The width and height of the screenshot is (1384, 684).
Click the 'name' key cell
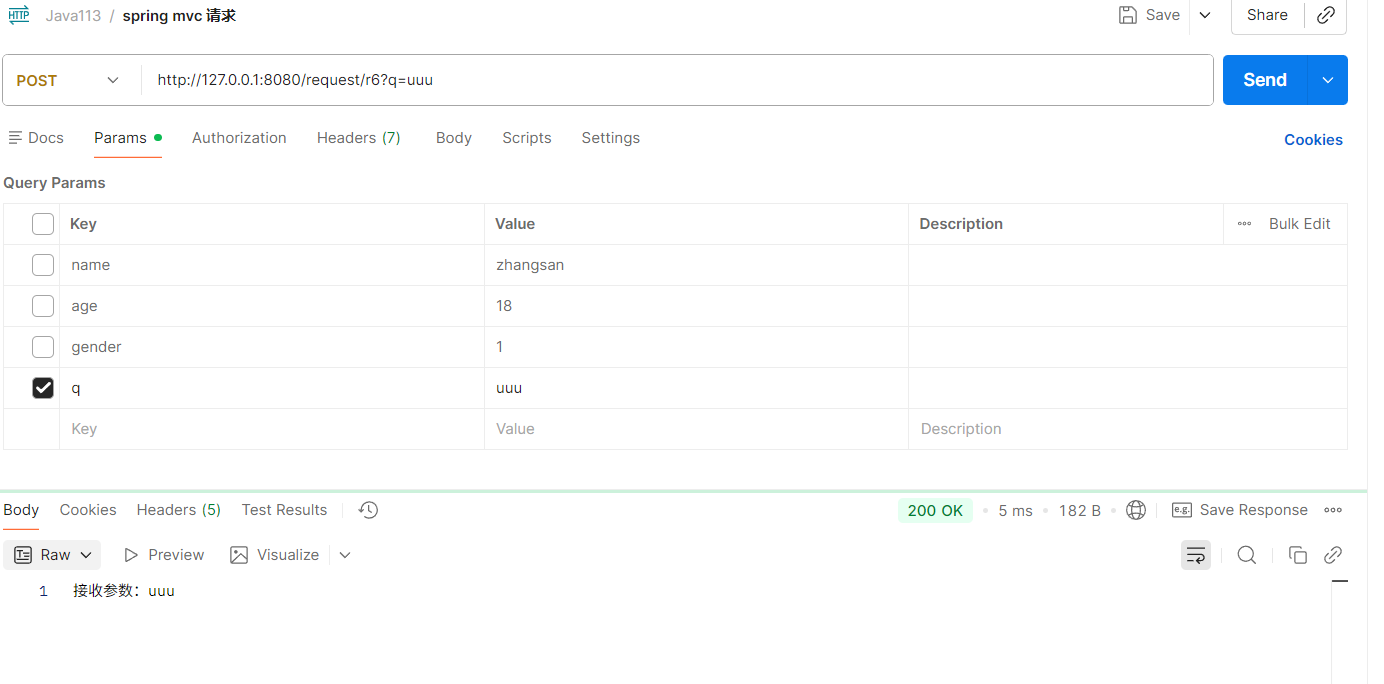(x=272, y=265)
